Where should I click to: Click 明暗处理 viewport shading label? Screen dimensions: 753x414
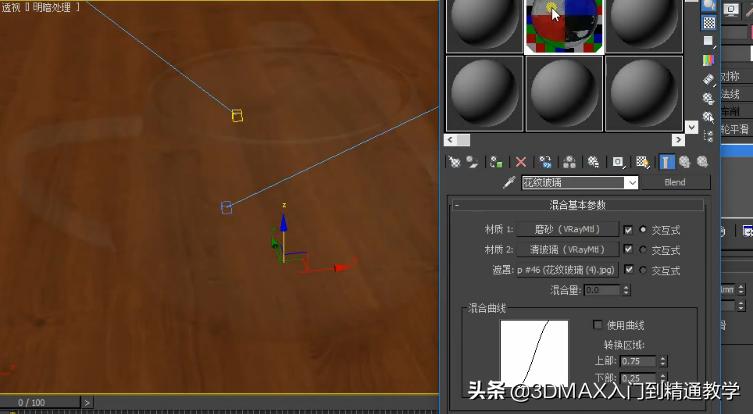[51, 7]
